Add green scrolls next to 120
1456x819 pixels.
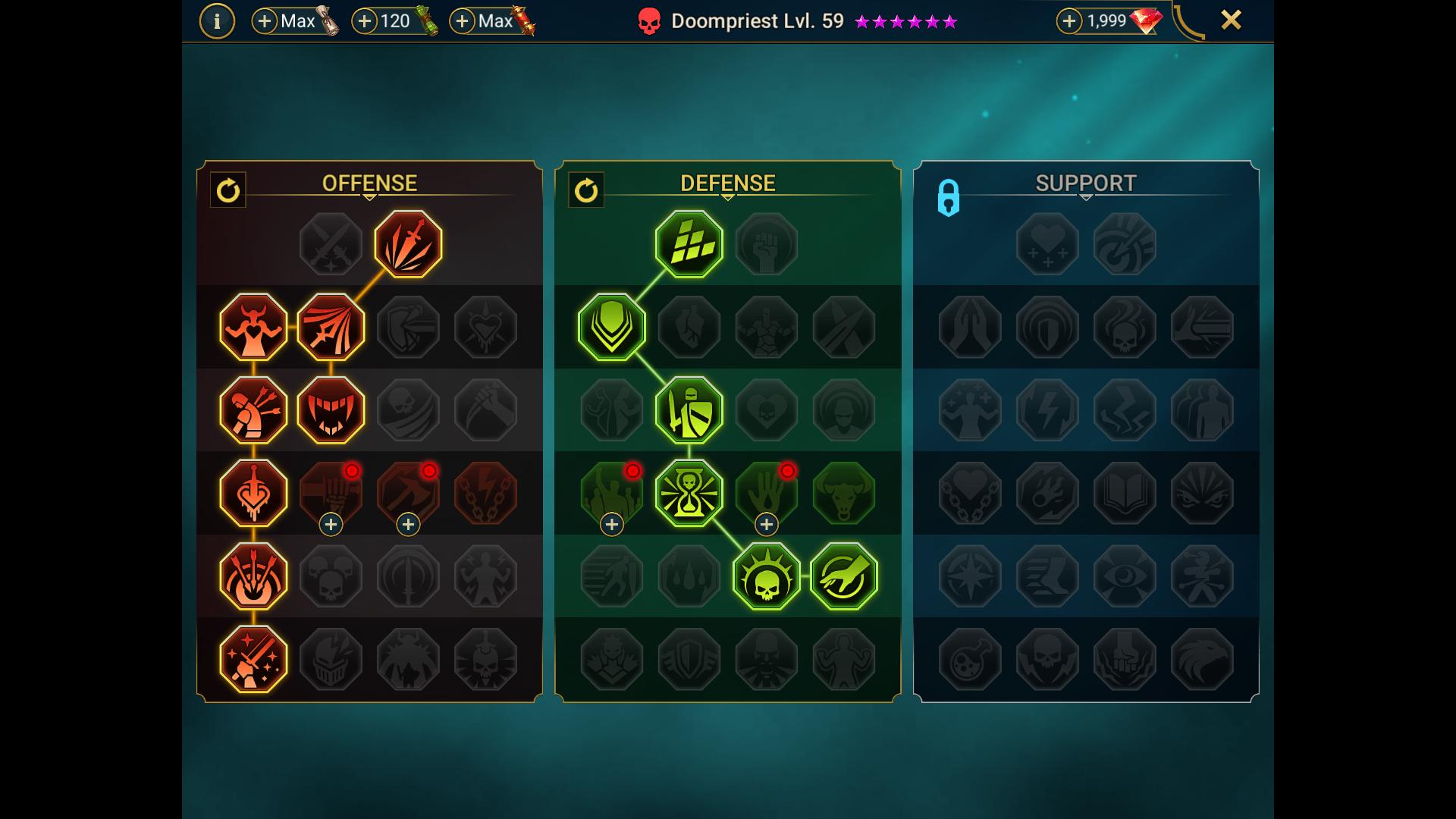coord(365,21)
